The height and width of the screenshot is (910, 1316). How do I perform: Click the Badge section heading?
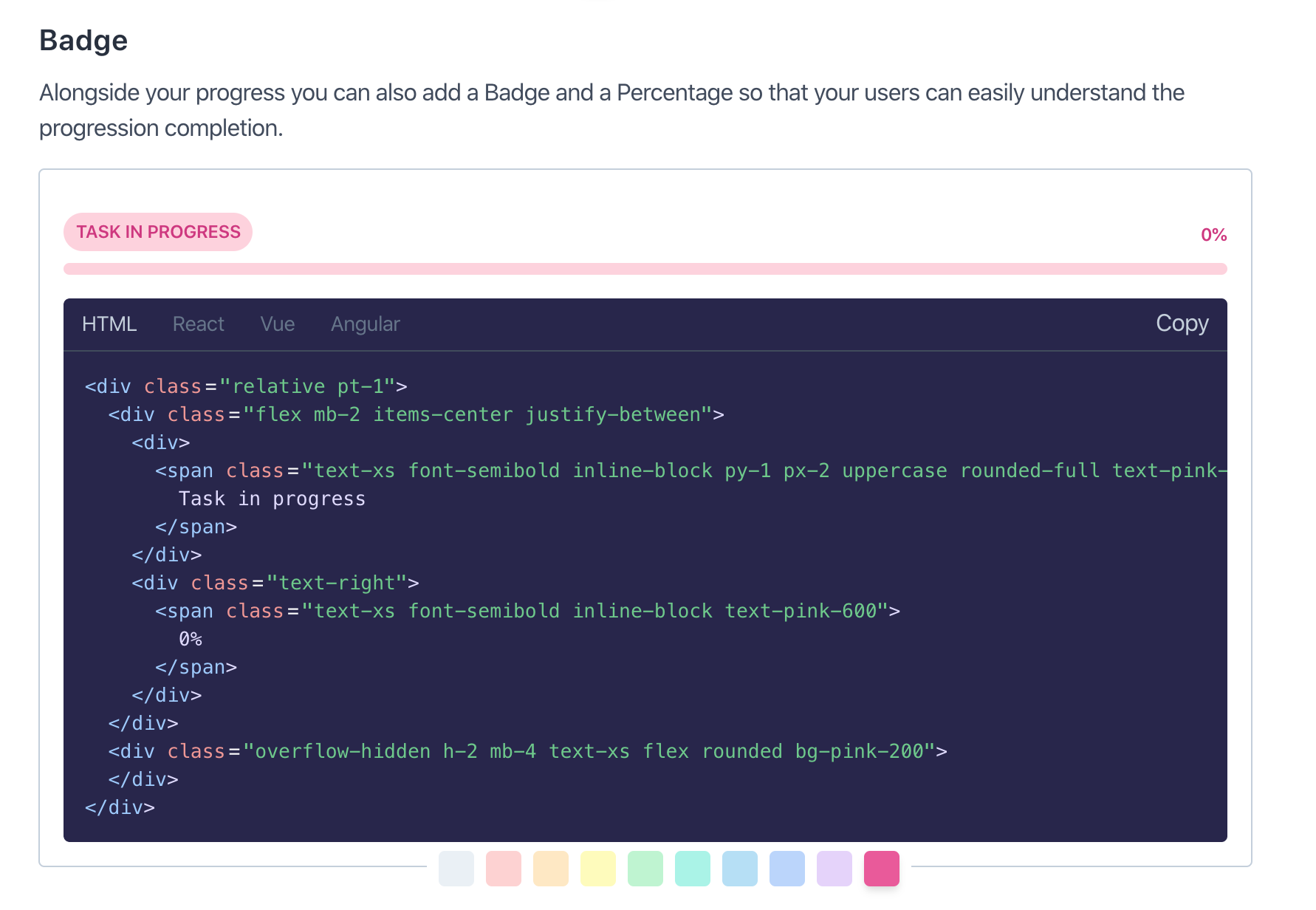83,41
